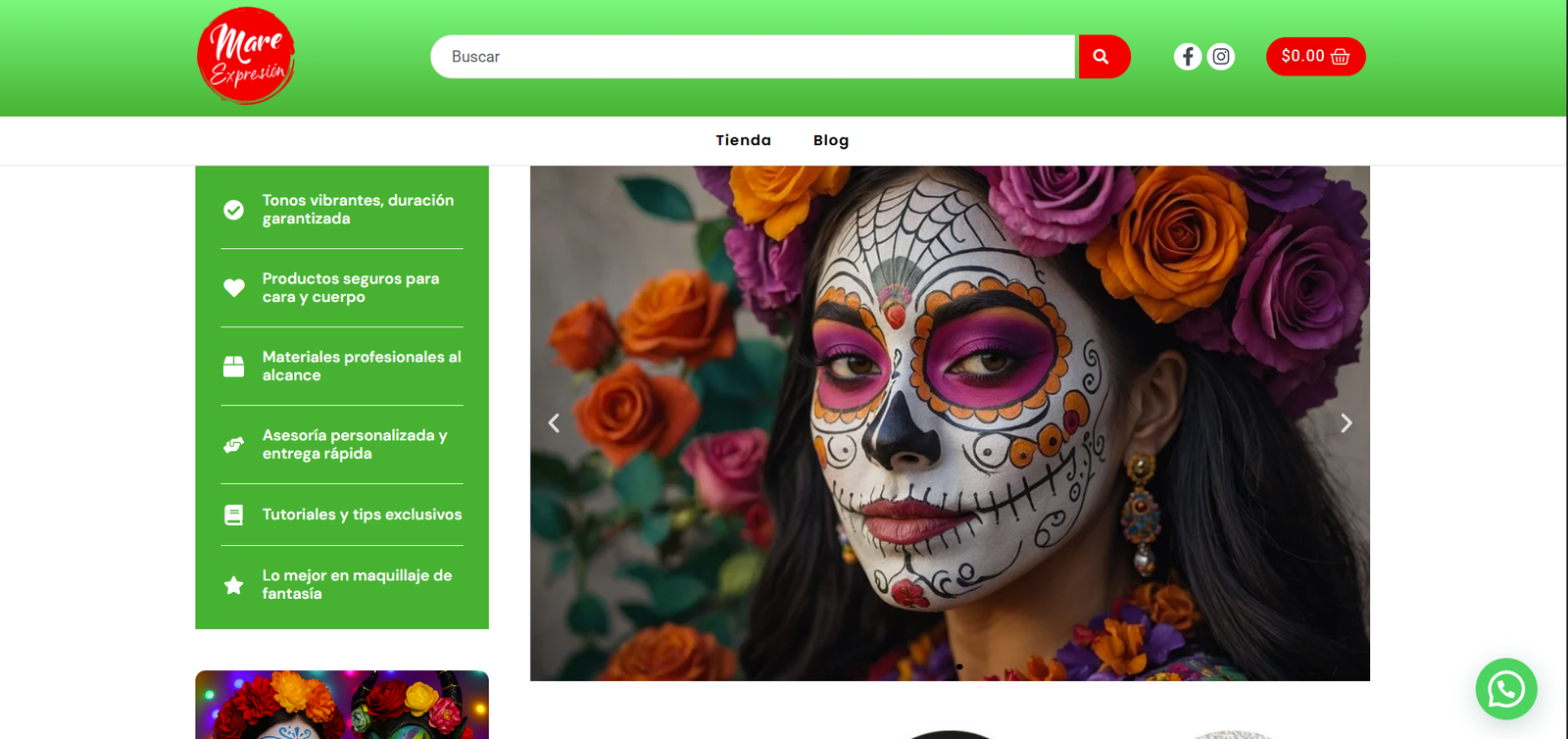This screenshot has height=739, width=1568.
Task: Click the handshake icon beside Asesoría personalizada
Action: [x=233, y=445]
